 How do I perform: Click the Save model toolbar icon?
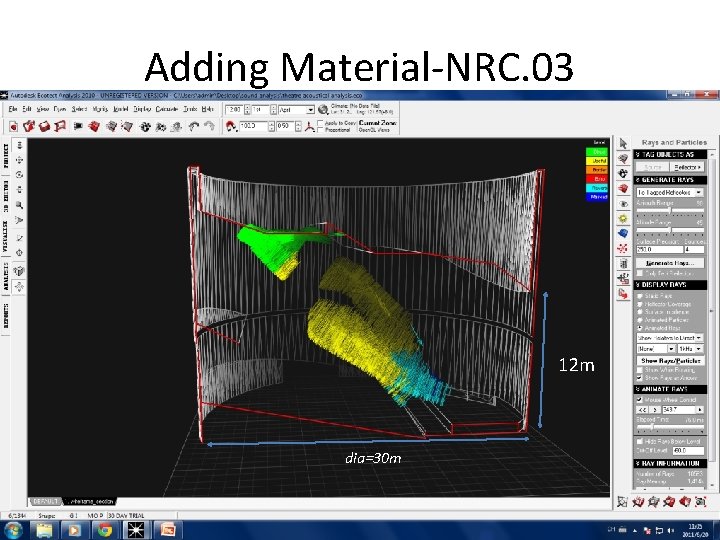(45, 126)
